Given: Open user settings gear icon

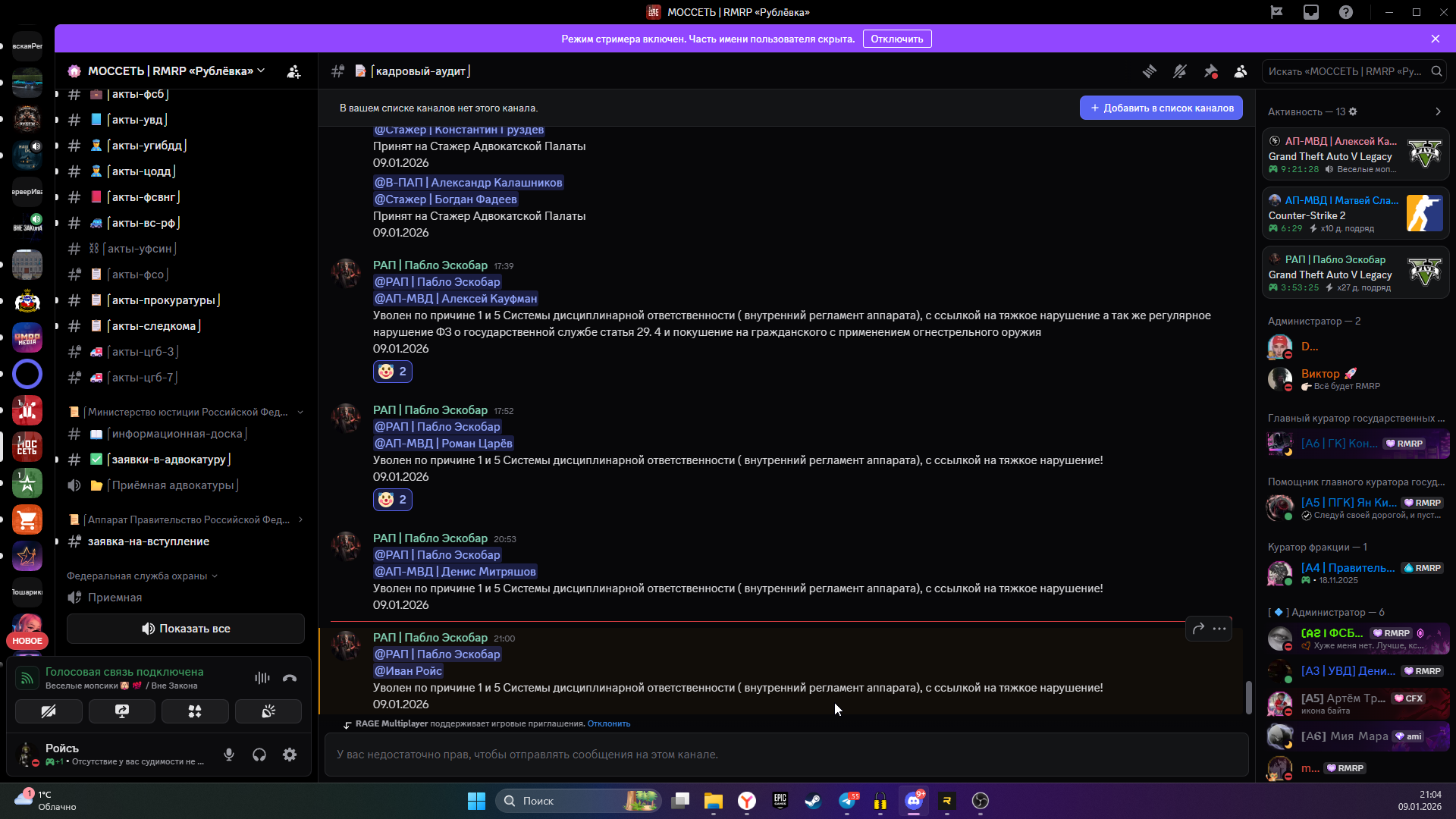Looking at the screenshot, I should [x=290, y=755].
